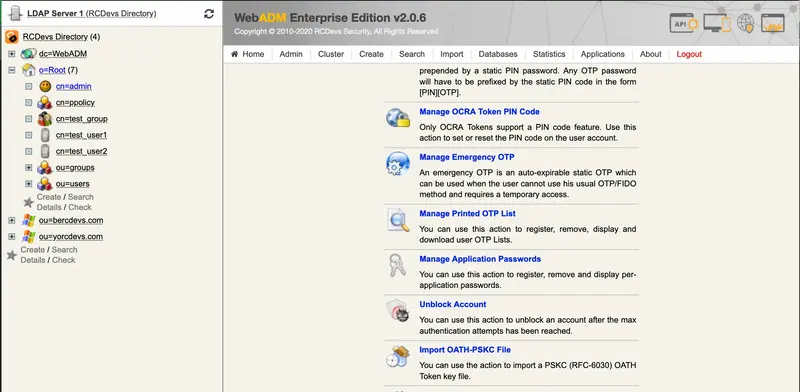Open Import OATH-PSKC File link
This screenshot has height=392, width=800.
465,350
